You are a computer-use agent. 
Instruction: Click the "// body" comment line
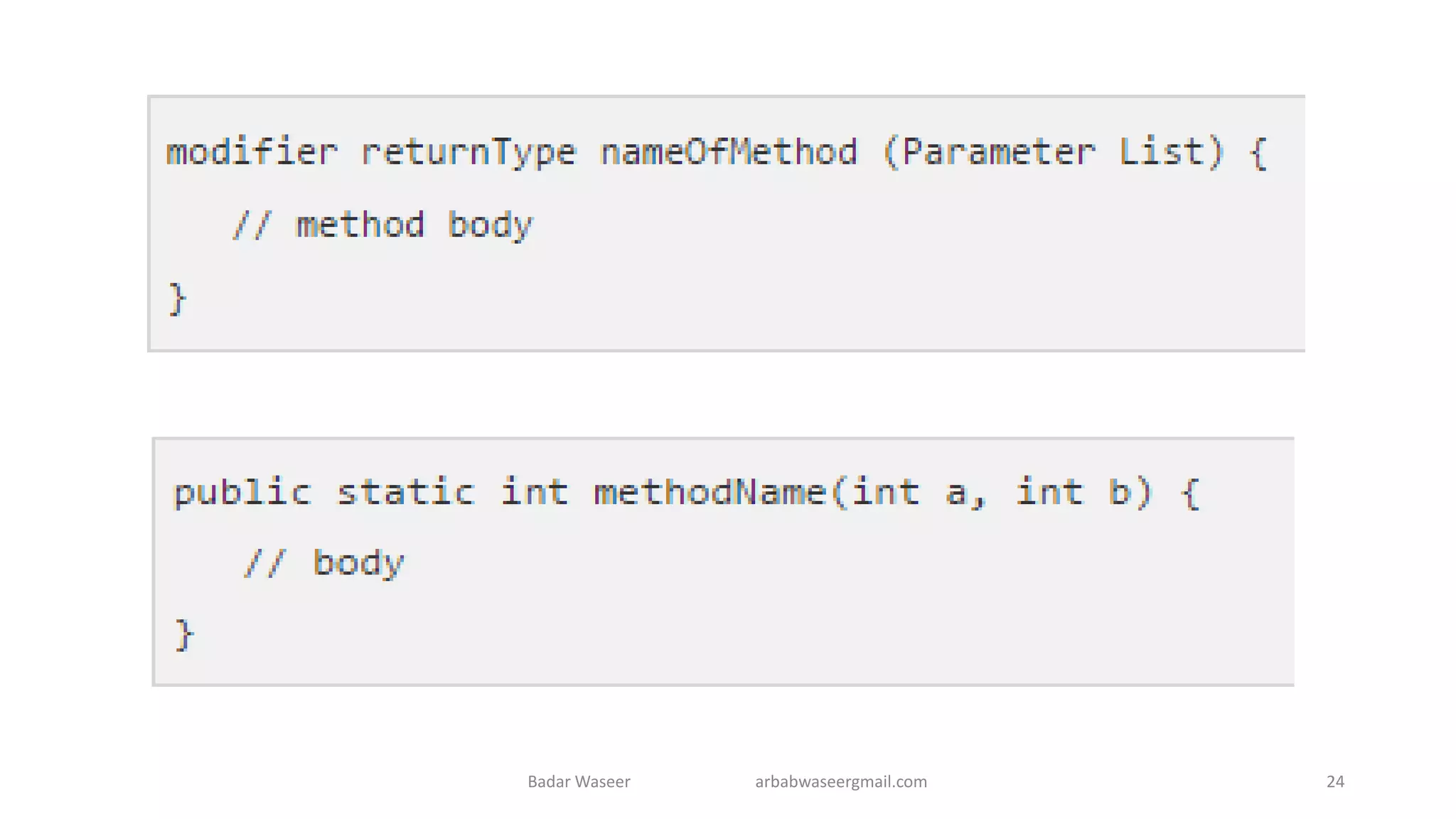coord(324,564)
